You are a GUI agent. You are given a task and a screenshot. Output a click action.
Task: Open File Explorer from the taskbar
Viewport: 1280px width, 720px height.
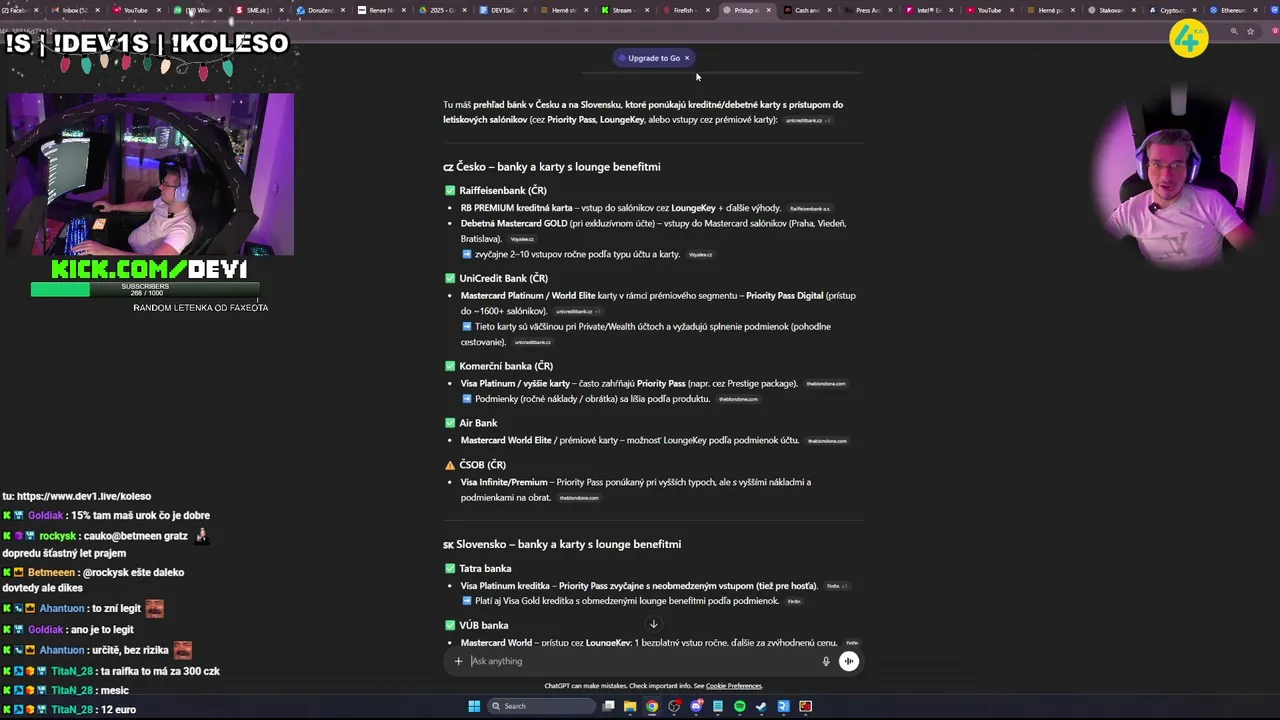click(630, 706)
